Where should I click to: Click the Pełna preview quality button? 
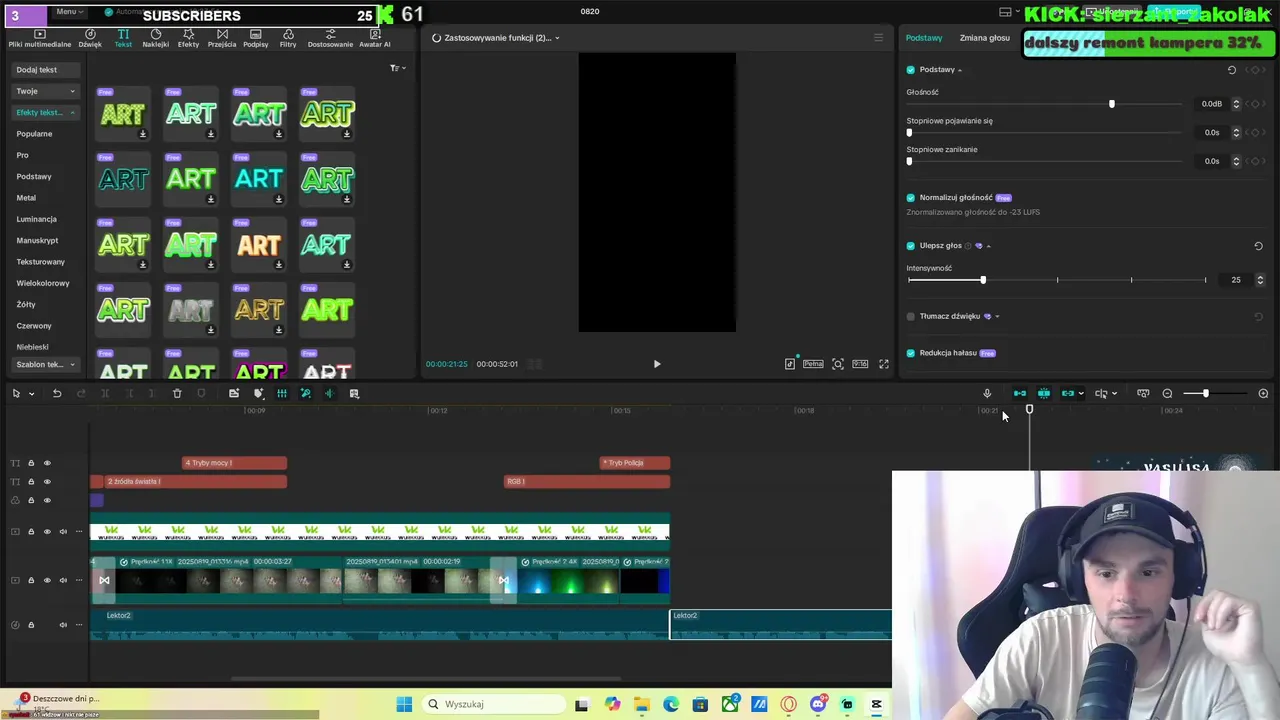point(813,364)
